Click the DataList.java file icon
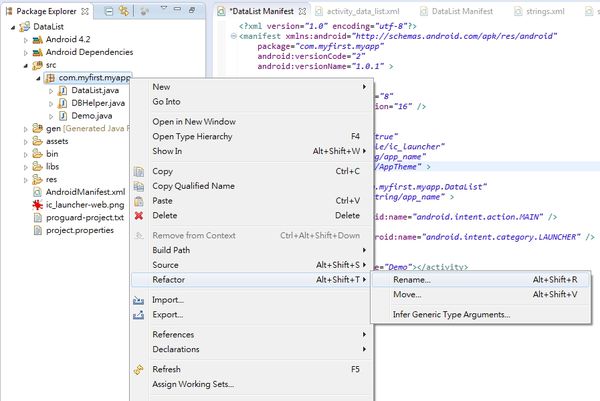 pos(63,91)
